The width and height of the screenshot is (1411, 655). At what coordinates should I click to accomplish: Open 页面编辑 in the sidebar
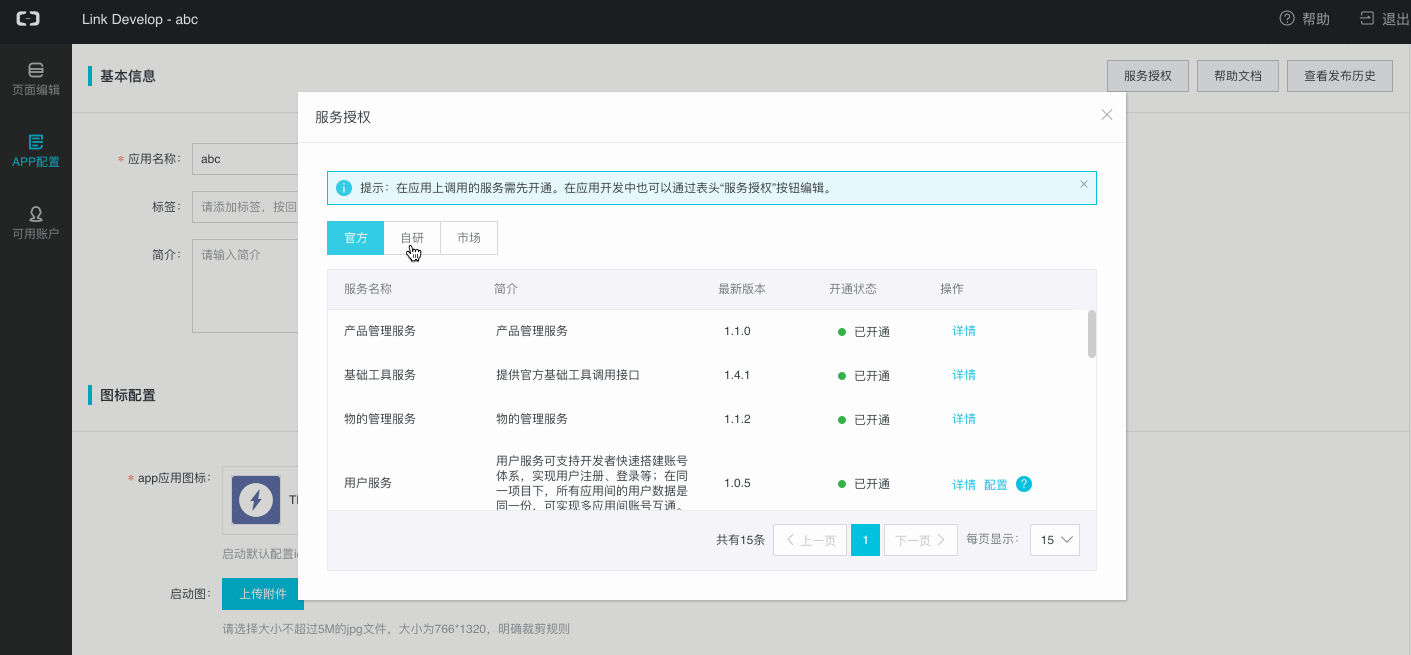36,79
